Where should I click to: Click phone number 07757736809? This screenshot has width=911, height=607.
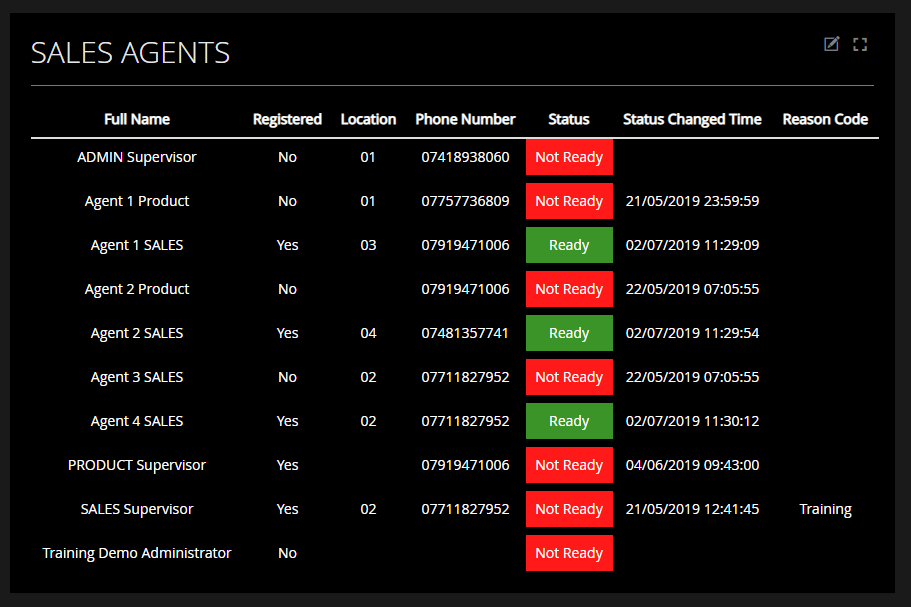pos(465,201)
